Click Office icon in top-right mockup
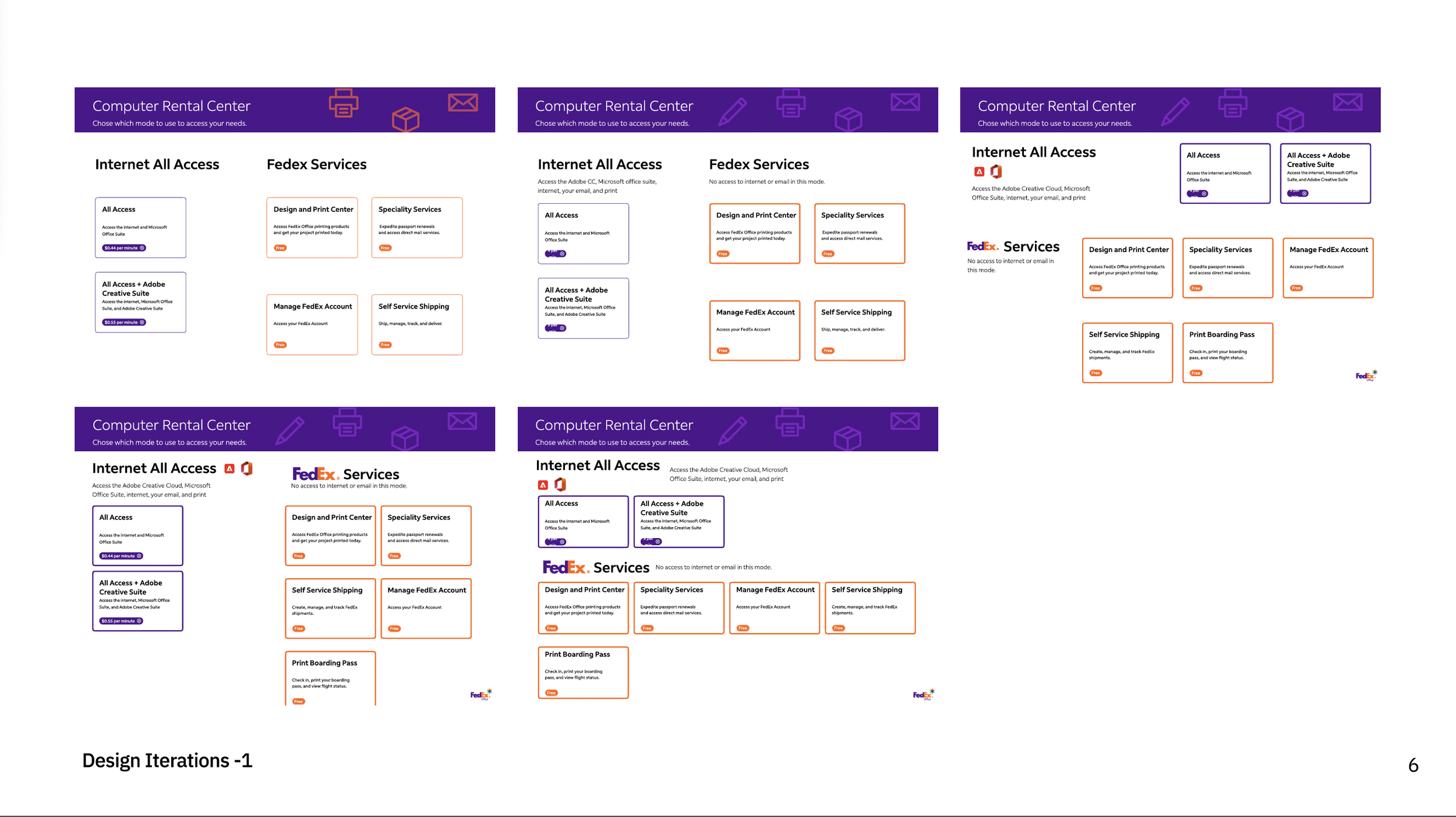This screenshot has width=1456, height=817. [996, 172]
